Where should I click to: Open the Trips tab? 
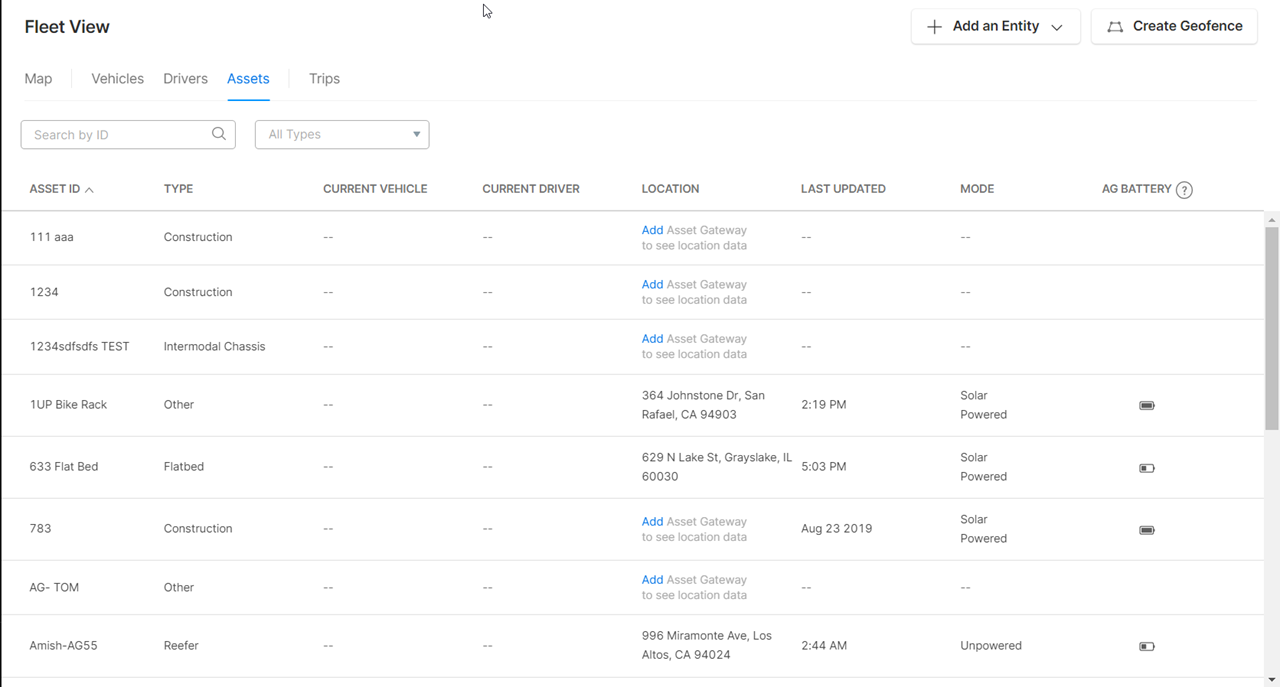point(324,79)
